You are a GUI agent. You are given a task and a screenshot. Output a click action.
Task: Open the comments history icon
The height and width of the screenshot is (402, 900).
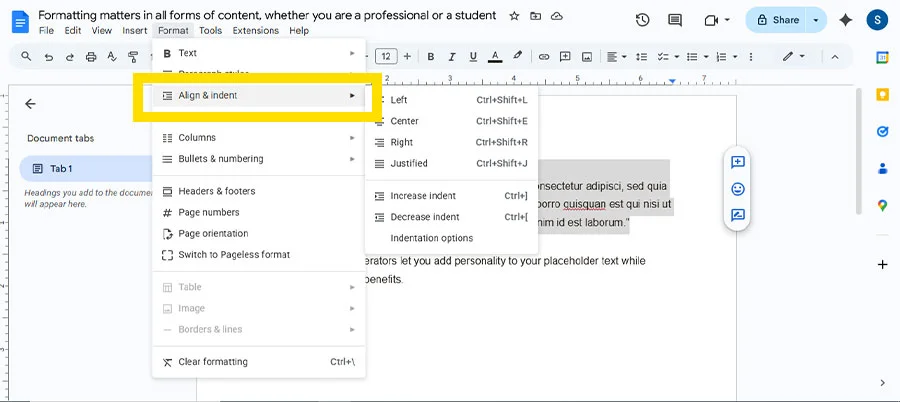678,20
